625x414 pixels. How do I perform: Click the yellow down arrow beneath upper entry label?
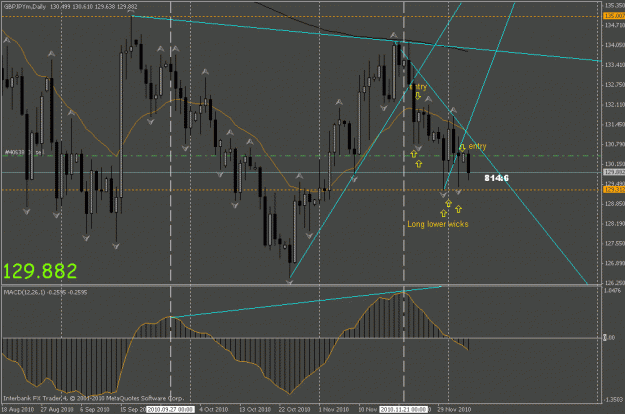tap(417, 96)
